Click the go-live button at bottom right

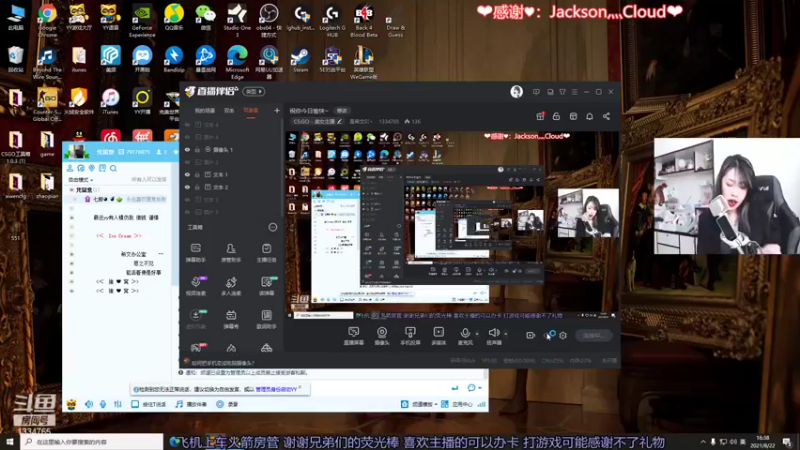[x=593, y=335]
